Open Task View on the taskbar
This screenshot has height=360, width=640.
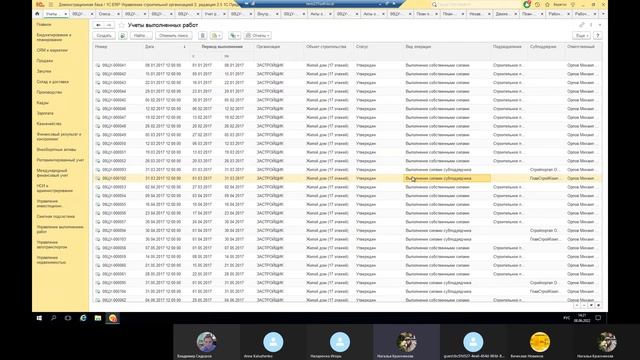pyautogui.click(x=68, y=318)
